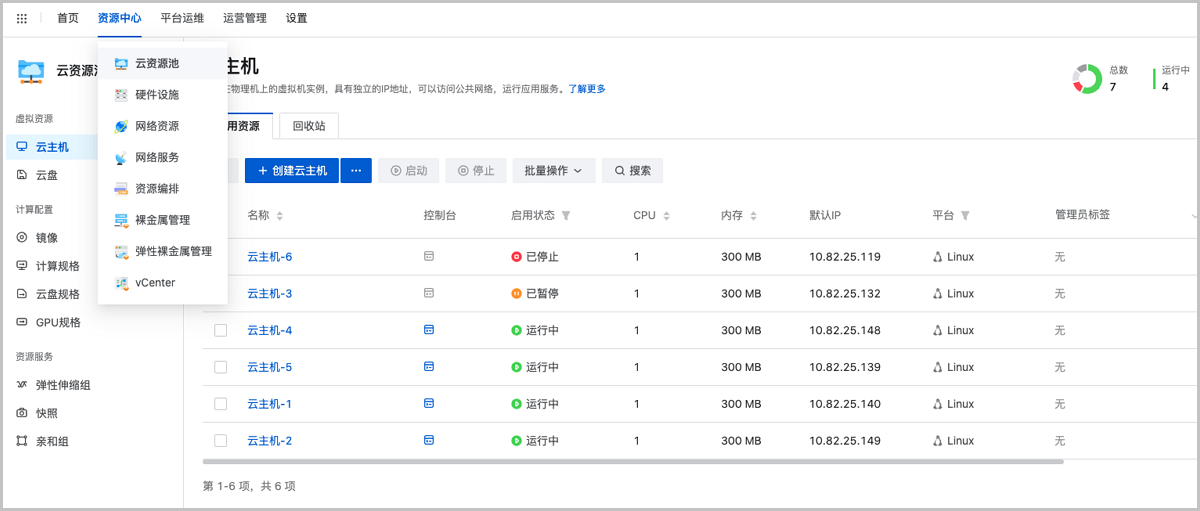Select the vCenter icon in dropdown menu

[121, 283]
